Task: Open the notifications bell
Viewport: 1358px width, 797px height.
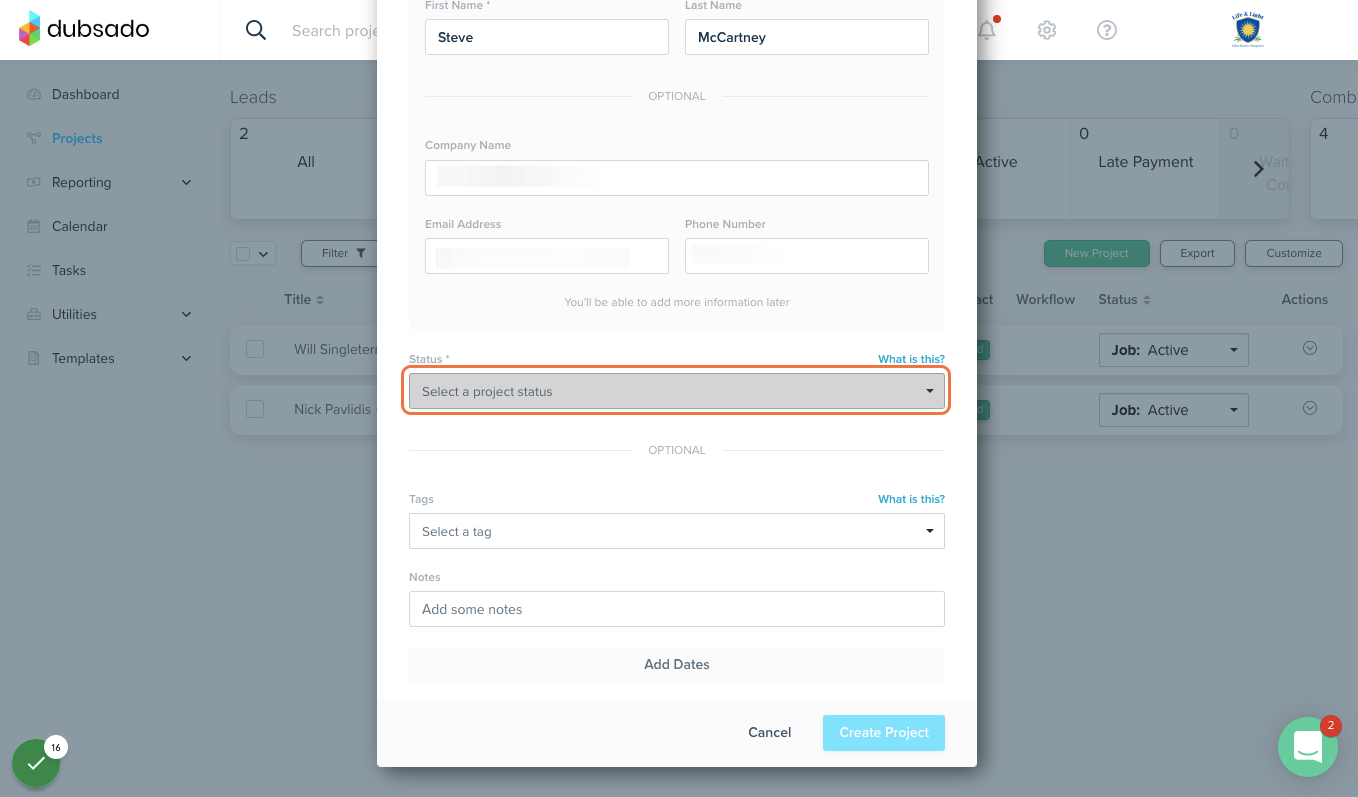Action: [987, 30]
